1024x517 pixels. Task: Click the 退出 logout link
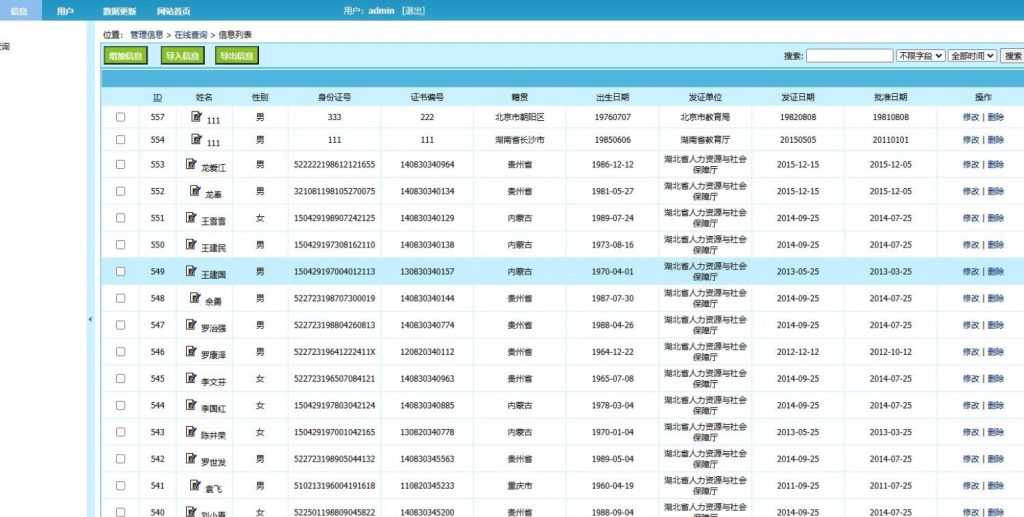coord(413,11)
